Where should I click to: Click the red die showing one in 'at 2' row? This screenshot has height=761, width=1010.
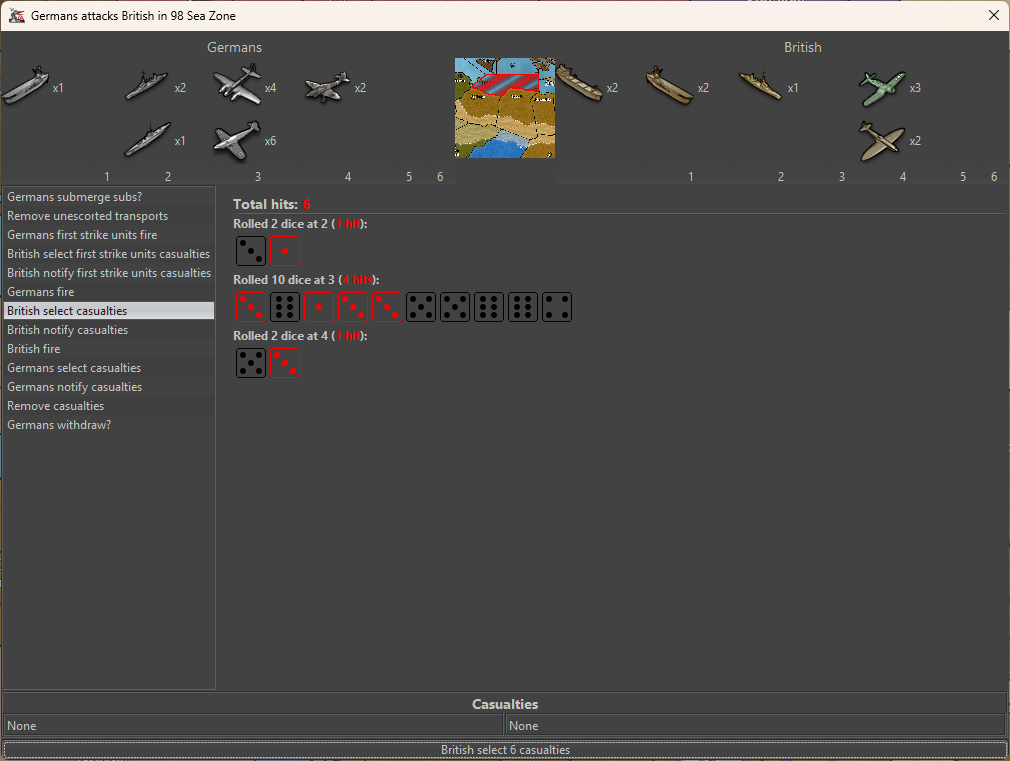point(284,251)
